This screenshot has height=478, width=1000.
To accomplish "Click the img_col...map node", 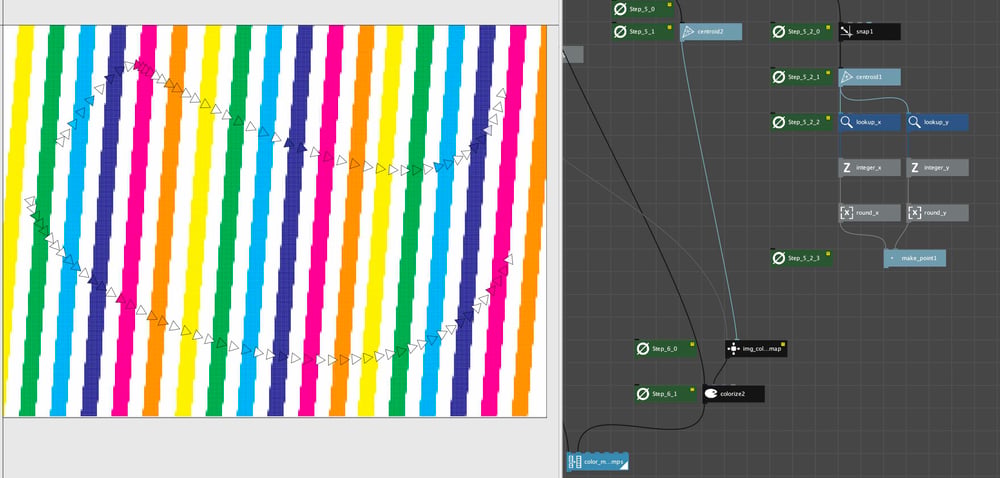I will 756,349.
